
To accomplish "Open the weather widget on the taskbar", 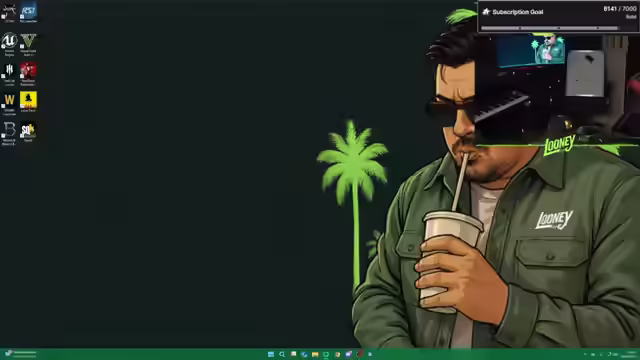I will 20,354.
